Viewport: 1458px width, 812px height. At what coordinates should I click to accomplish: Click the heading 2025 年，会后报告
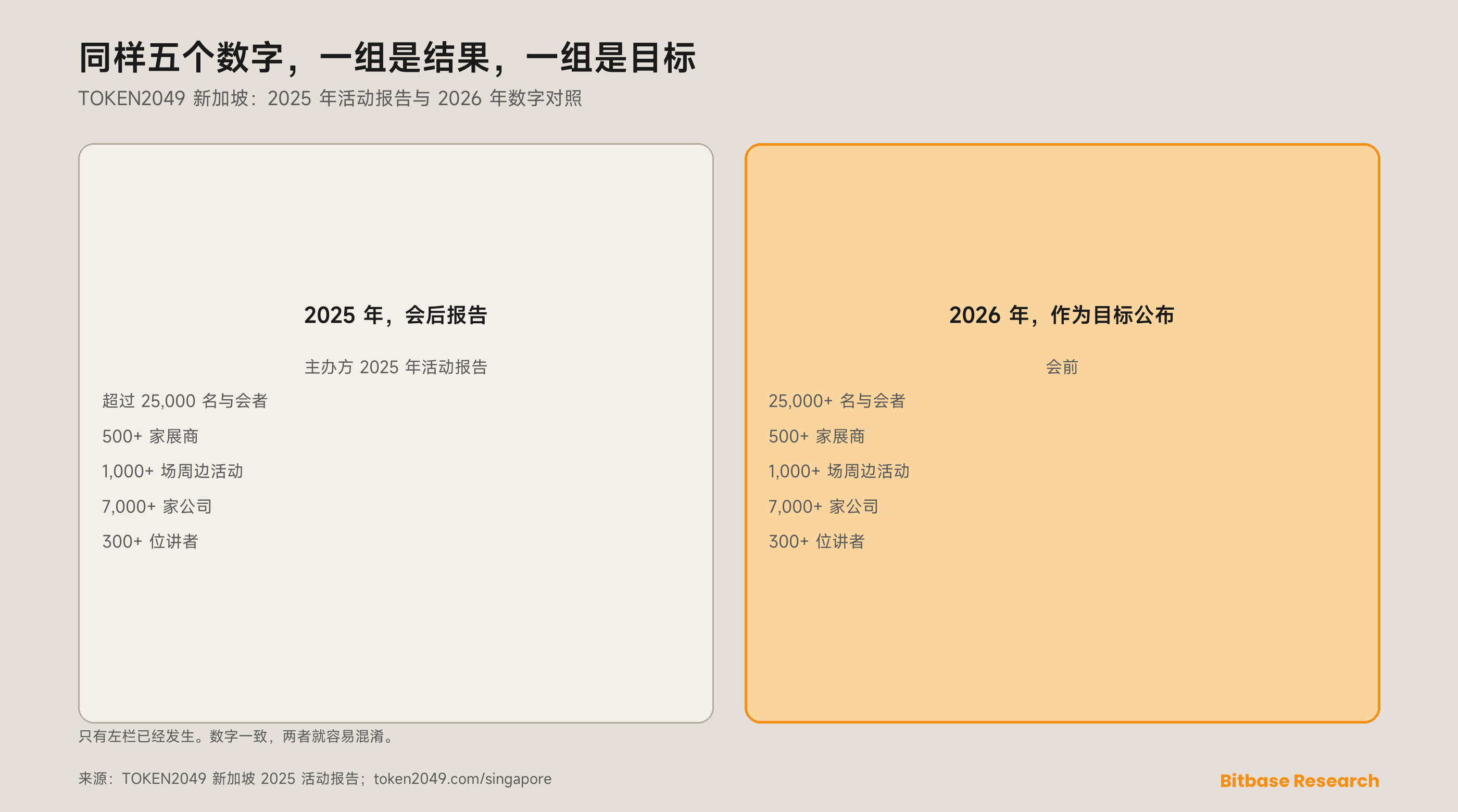[396, 315]
